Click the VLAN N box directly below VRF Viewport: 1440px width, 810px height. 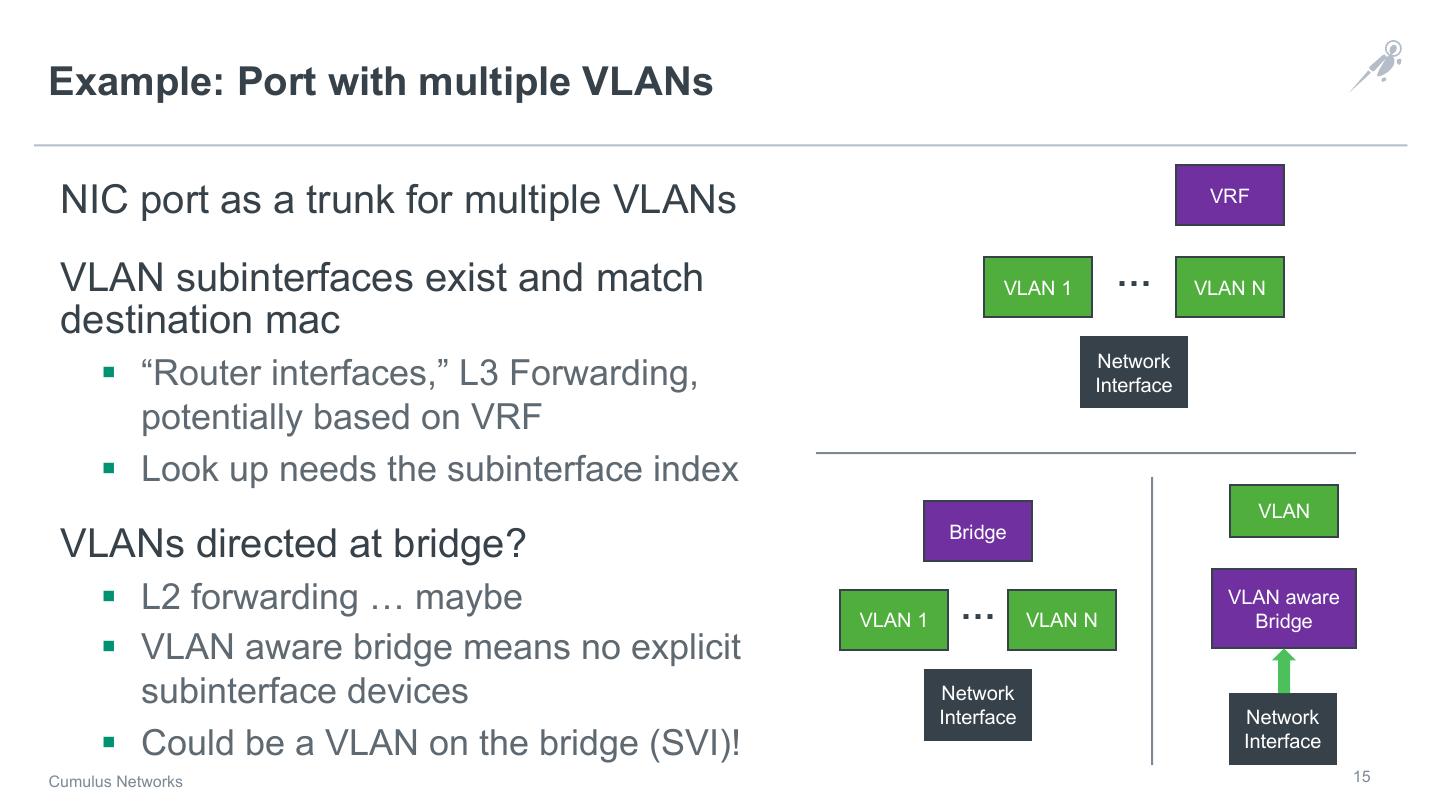click(x=1229, y=288)
